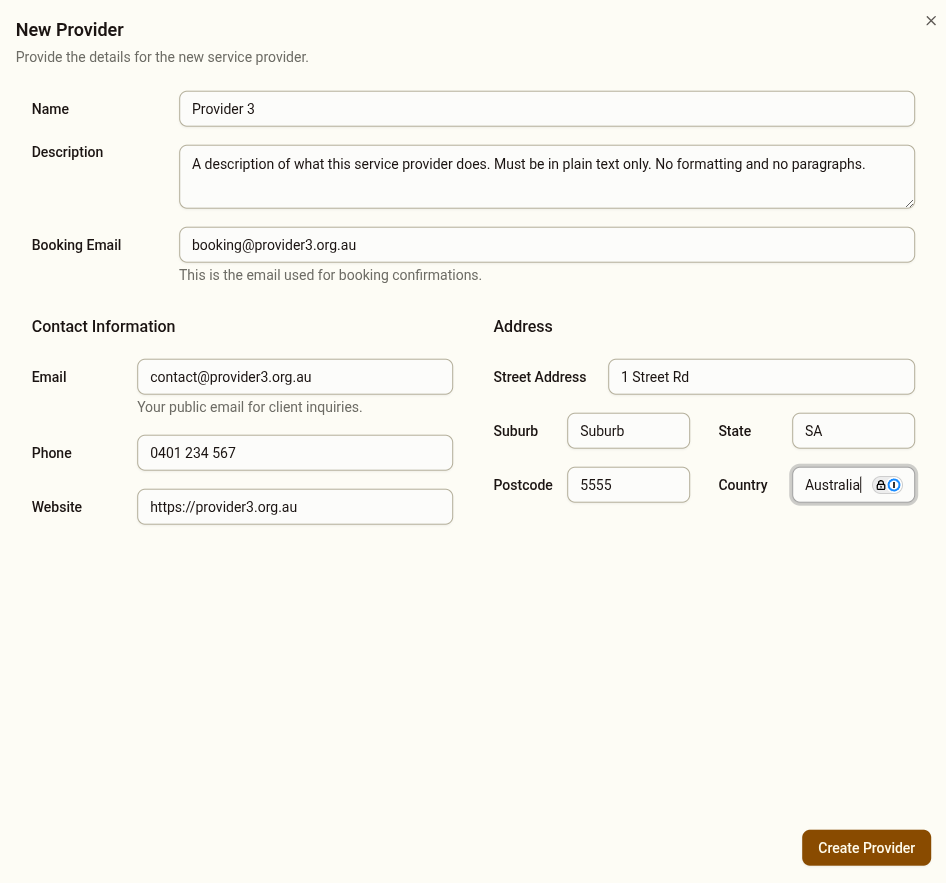Image resolution: width=946 pixels, height=883 pixels.
Task: Focus the Description text area
Action: pyautogui.click(x=546, y=176)
